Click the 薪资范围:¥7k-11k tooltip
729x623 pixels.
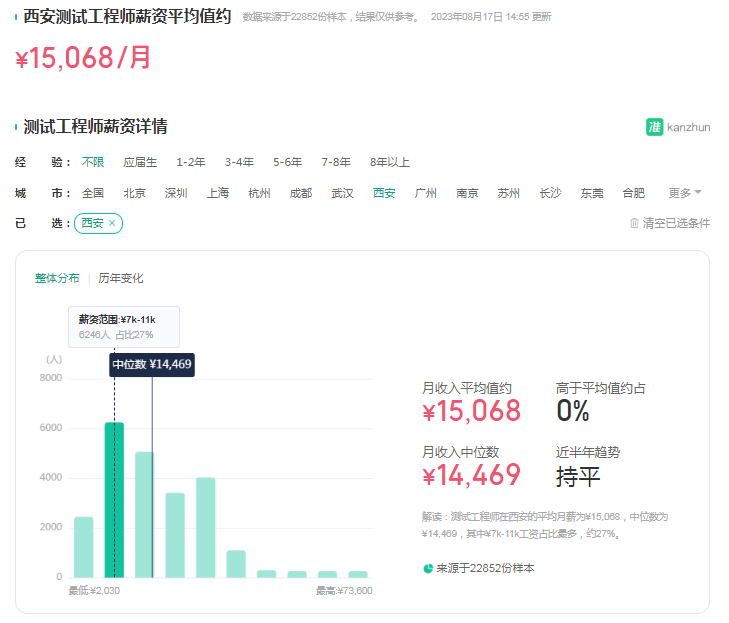point(124,327)
